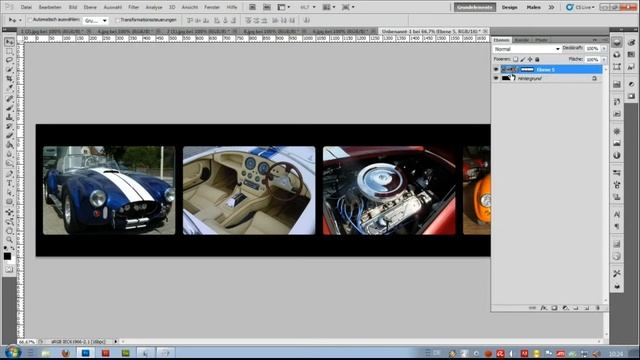Open the Ansicht menu
Image resolution: width=640 pixels, height=360 pixels.
point(189,7)
